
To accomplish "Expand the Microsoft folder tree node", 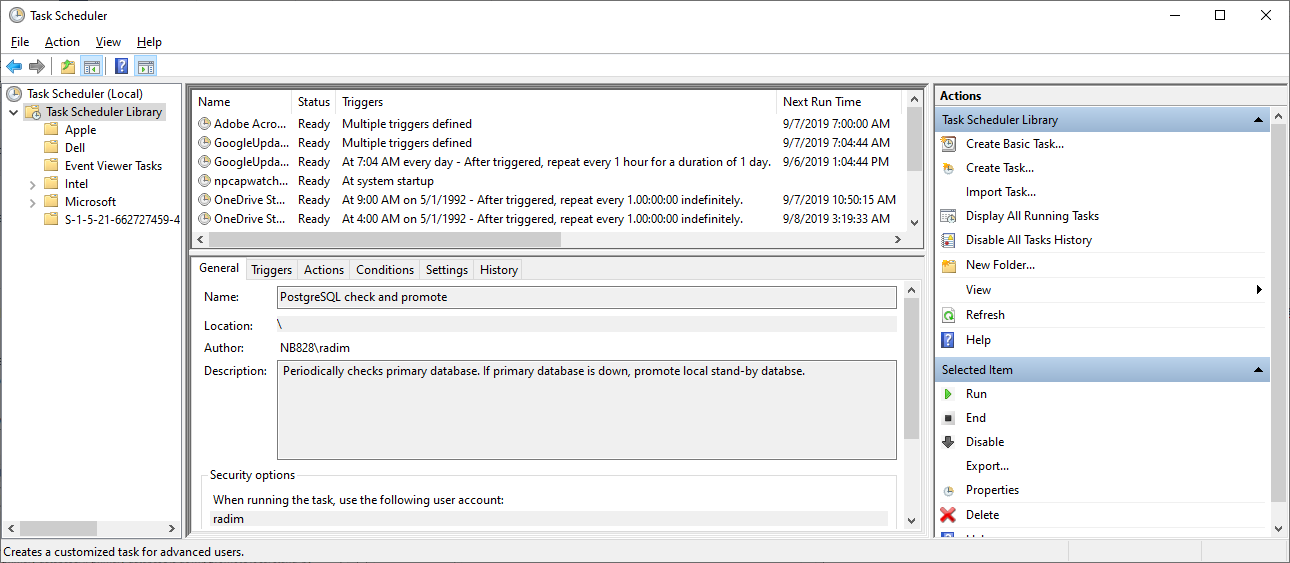I will pos(33,202).
